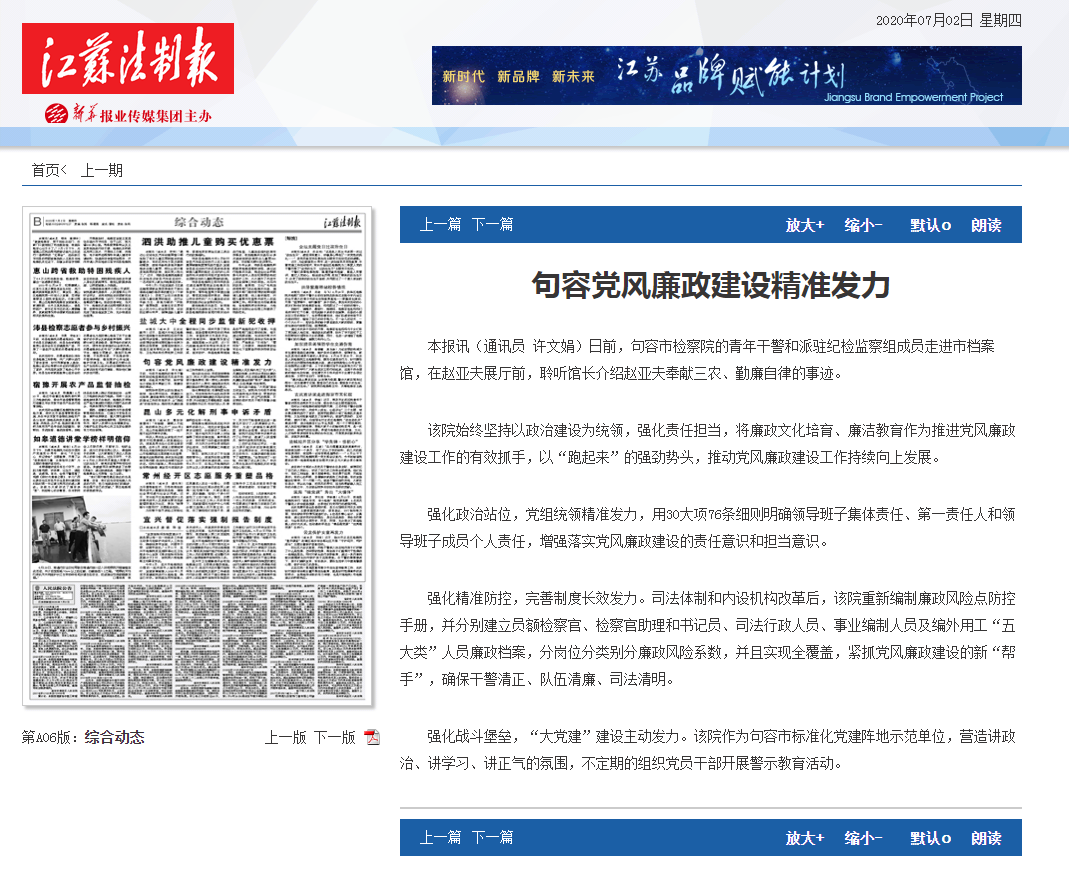
Task: Click the 第A06版 page number label
Action: (x=50, y=737)
